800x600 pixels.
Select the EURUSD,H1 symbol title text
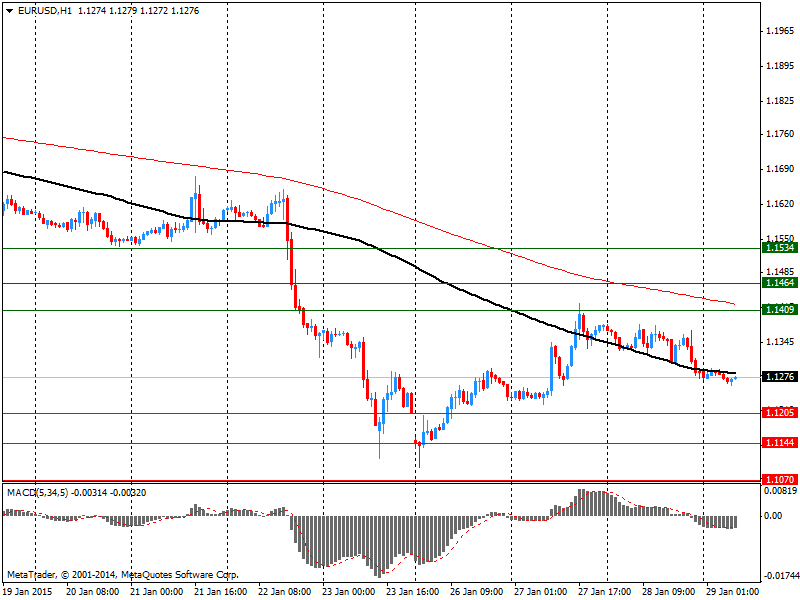pos(45,11)
